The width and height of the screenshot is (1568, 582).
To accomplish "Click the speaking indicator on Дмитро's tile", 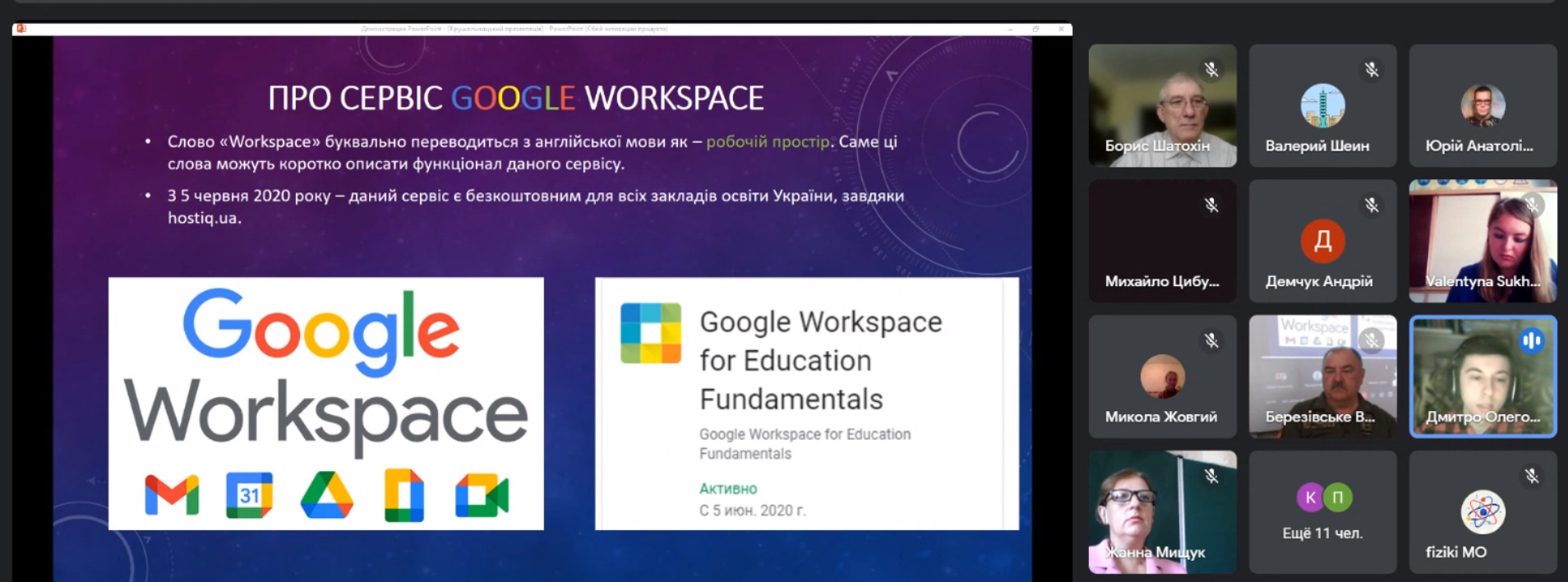I will point(1531,340).
